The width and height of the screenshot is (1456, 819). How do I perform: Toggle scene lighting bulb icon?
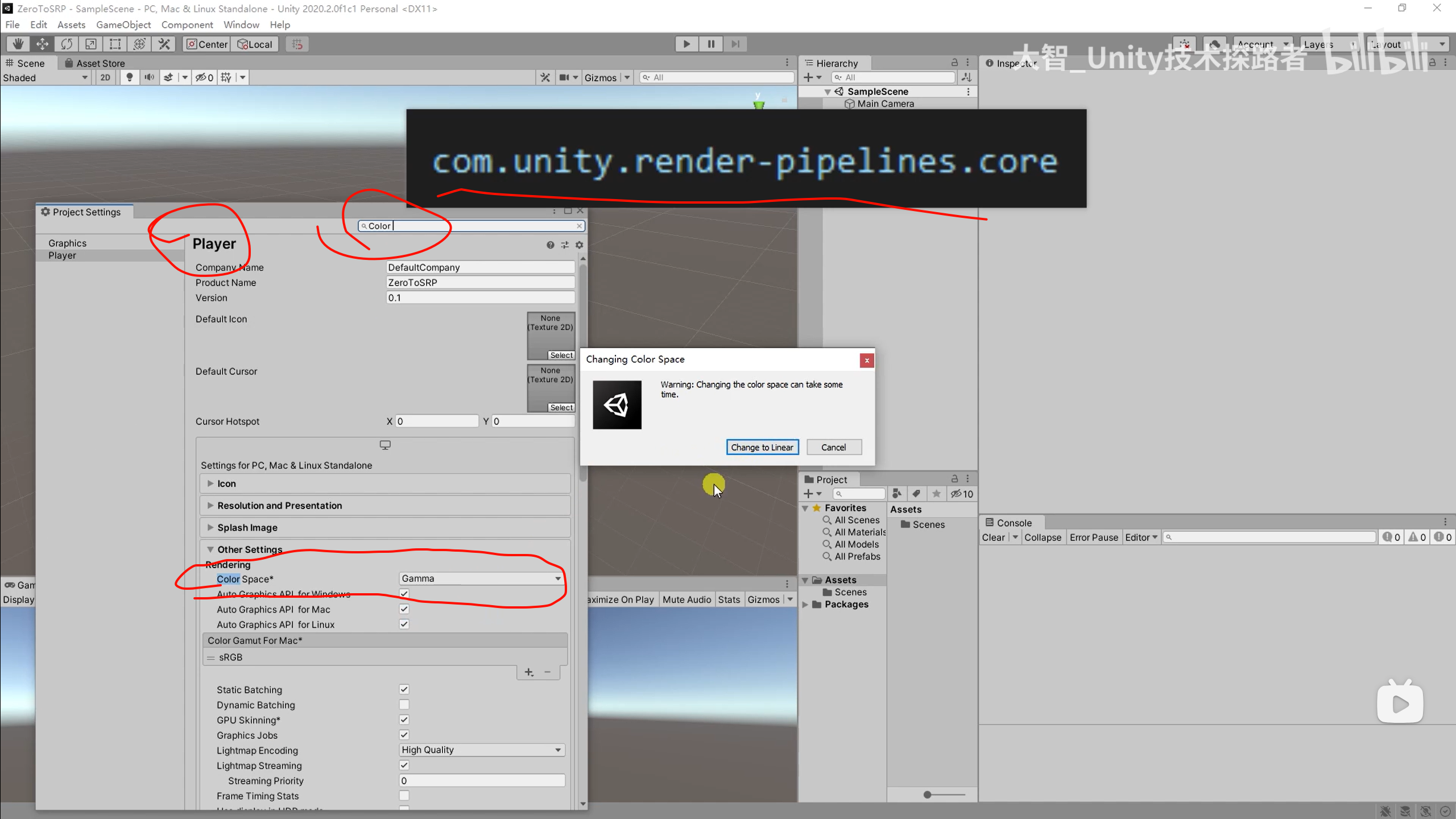[x=130, y=77]
